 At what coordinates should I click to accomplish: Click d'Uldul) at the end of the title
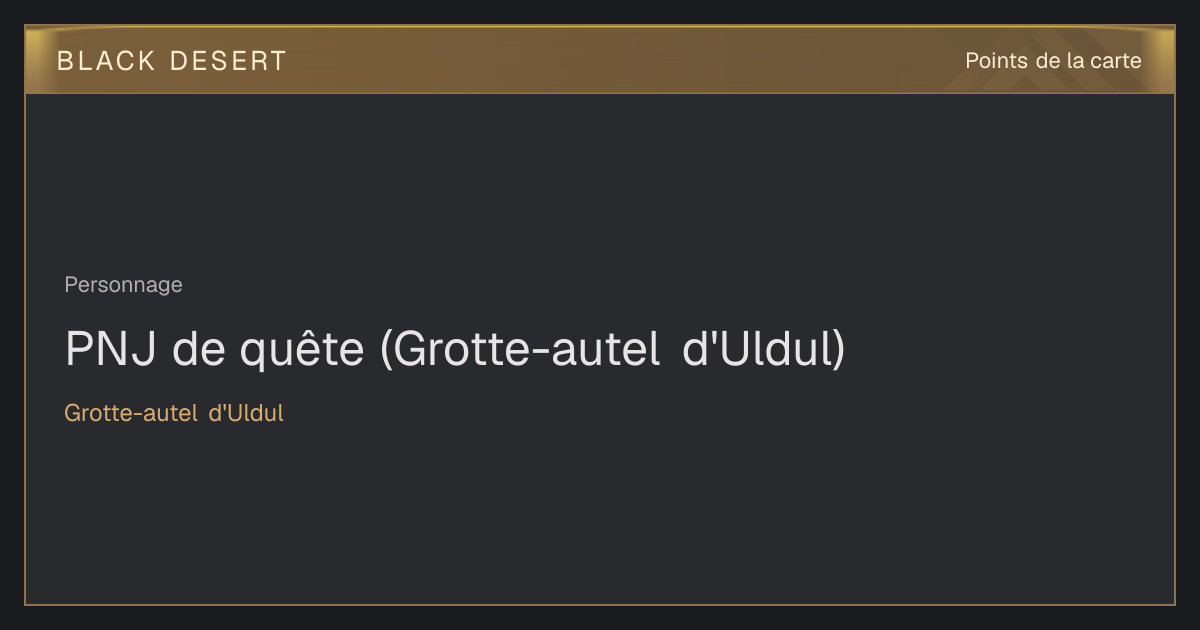pos(764,349)
